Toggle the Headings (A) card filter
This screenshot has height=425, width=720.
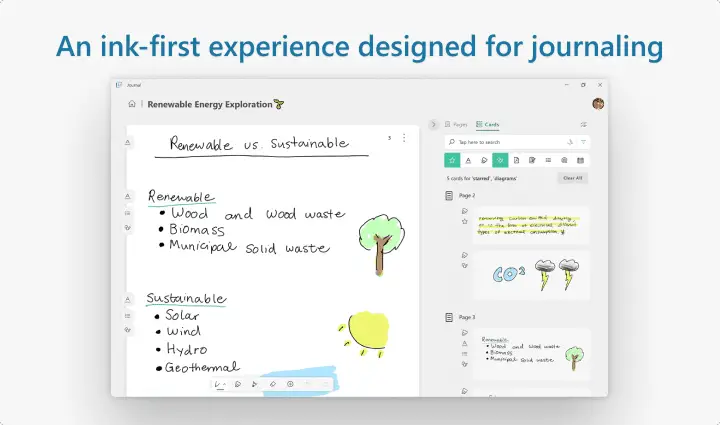[x=468, y=160]
